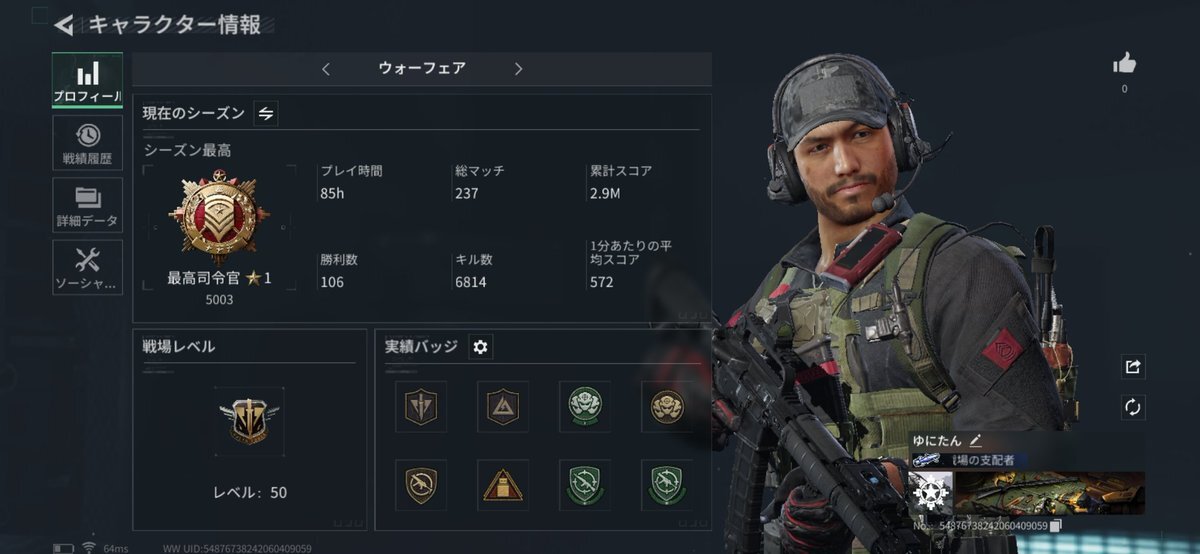The height and width of the screenshot is (554, 1200).
Task: Click the player banner calling card image
Action: tap(1049, 493)
